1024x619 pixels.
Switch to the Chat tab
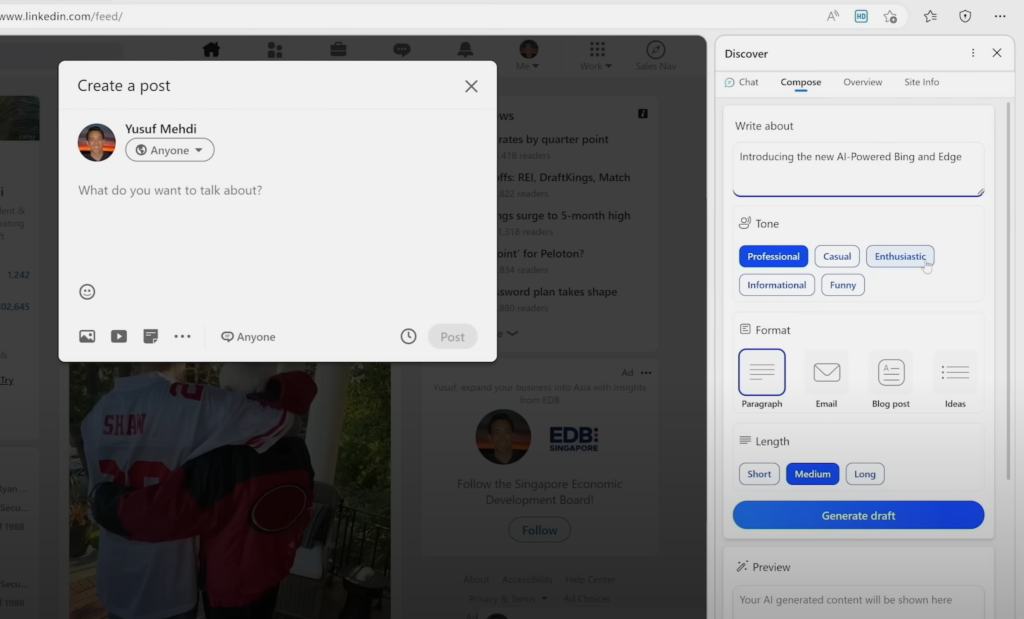point(742,82)
